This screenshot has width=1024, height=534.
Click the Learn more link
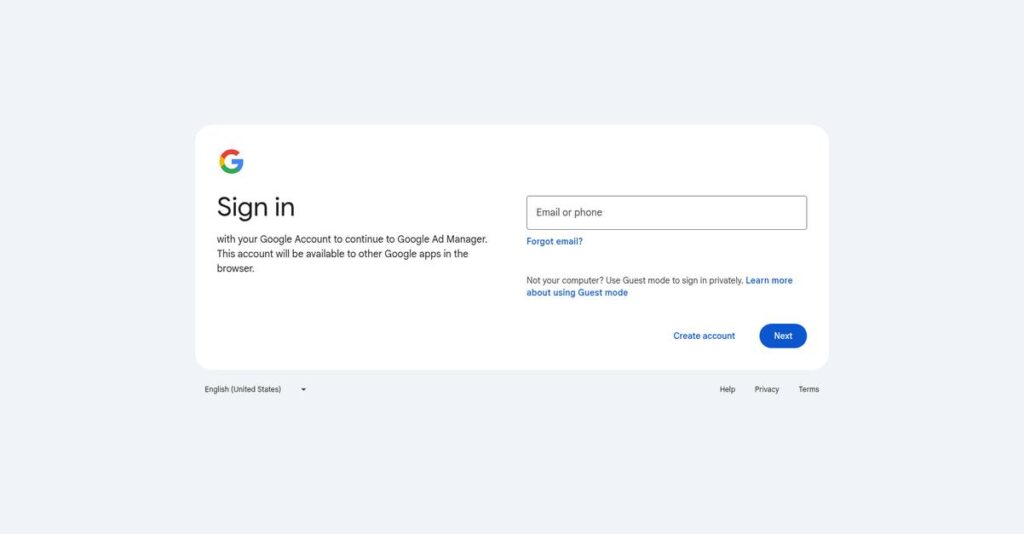pos(769,281)
